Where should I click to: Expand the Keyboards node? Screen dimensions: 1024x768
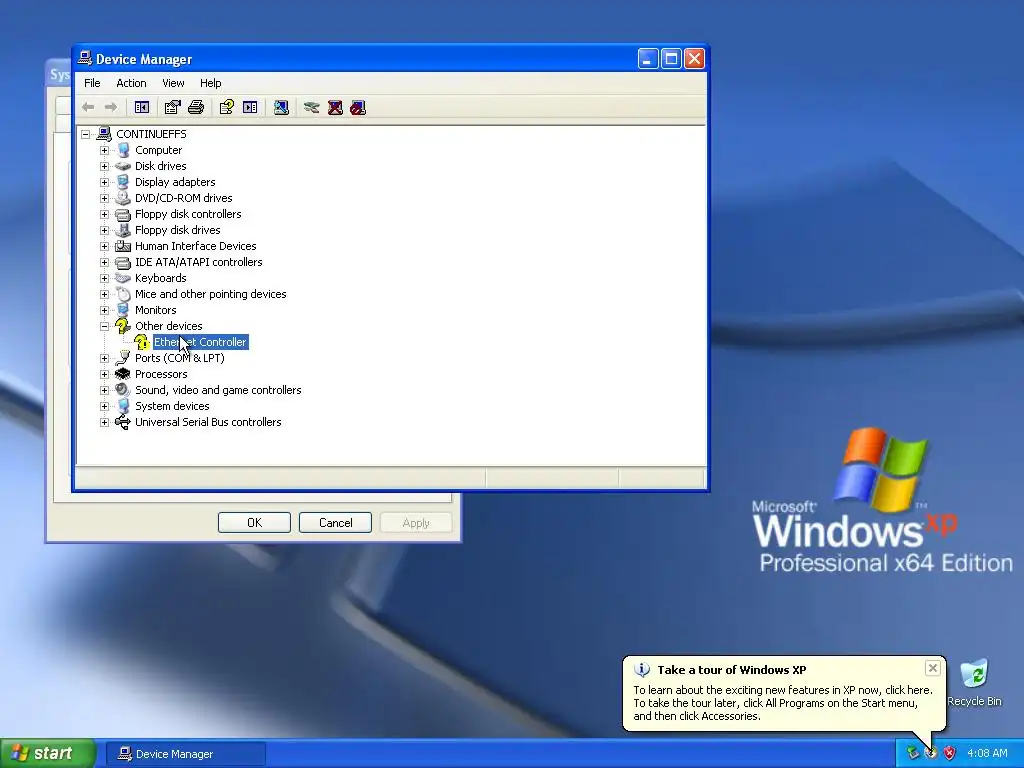tap(104, 278)
